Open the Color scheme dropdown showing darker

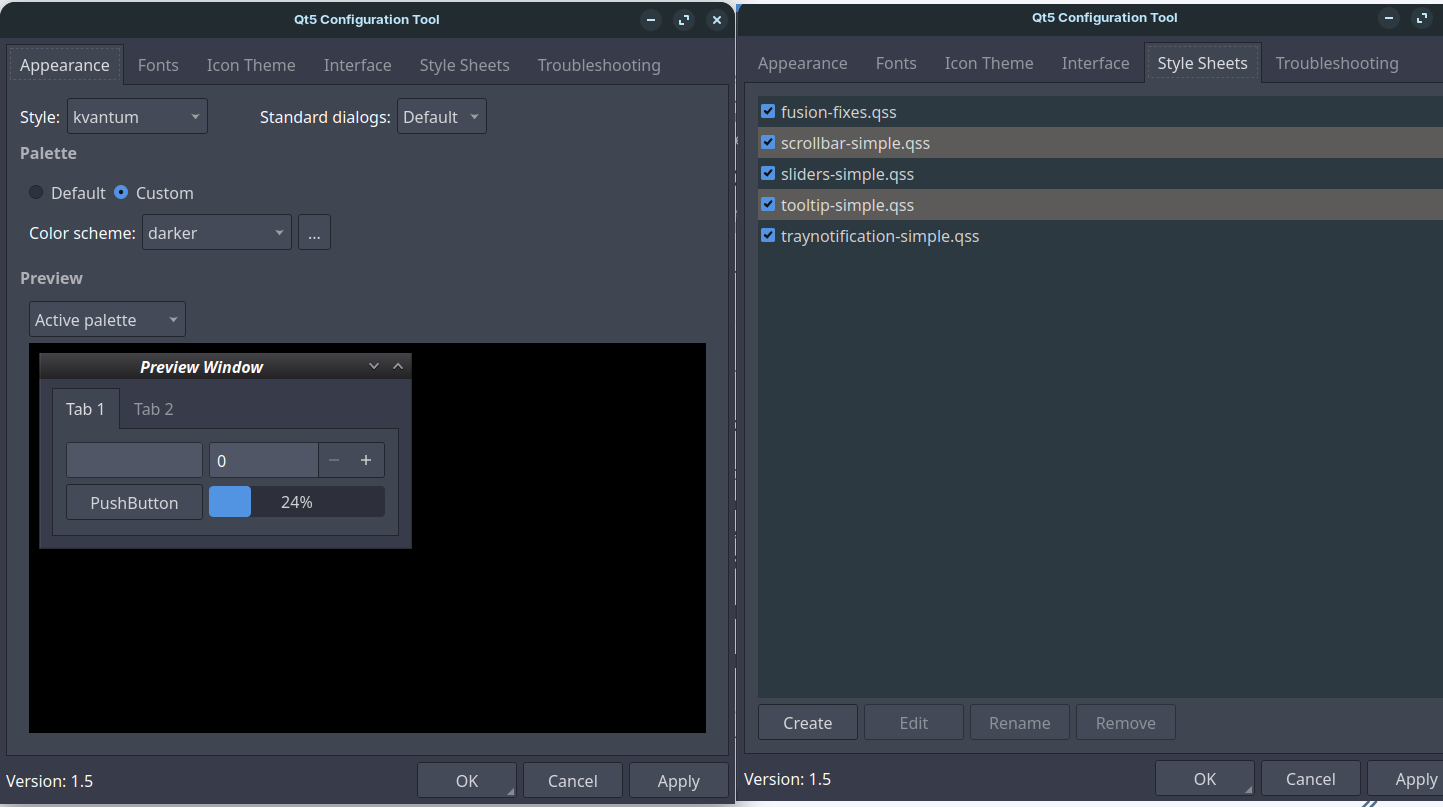pyautogui.click(x=216, y=233)
